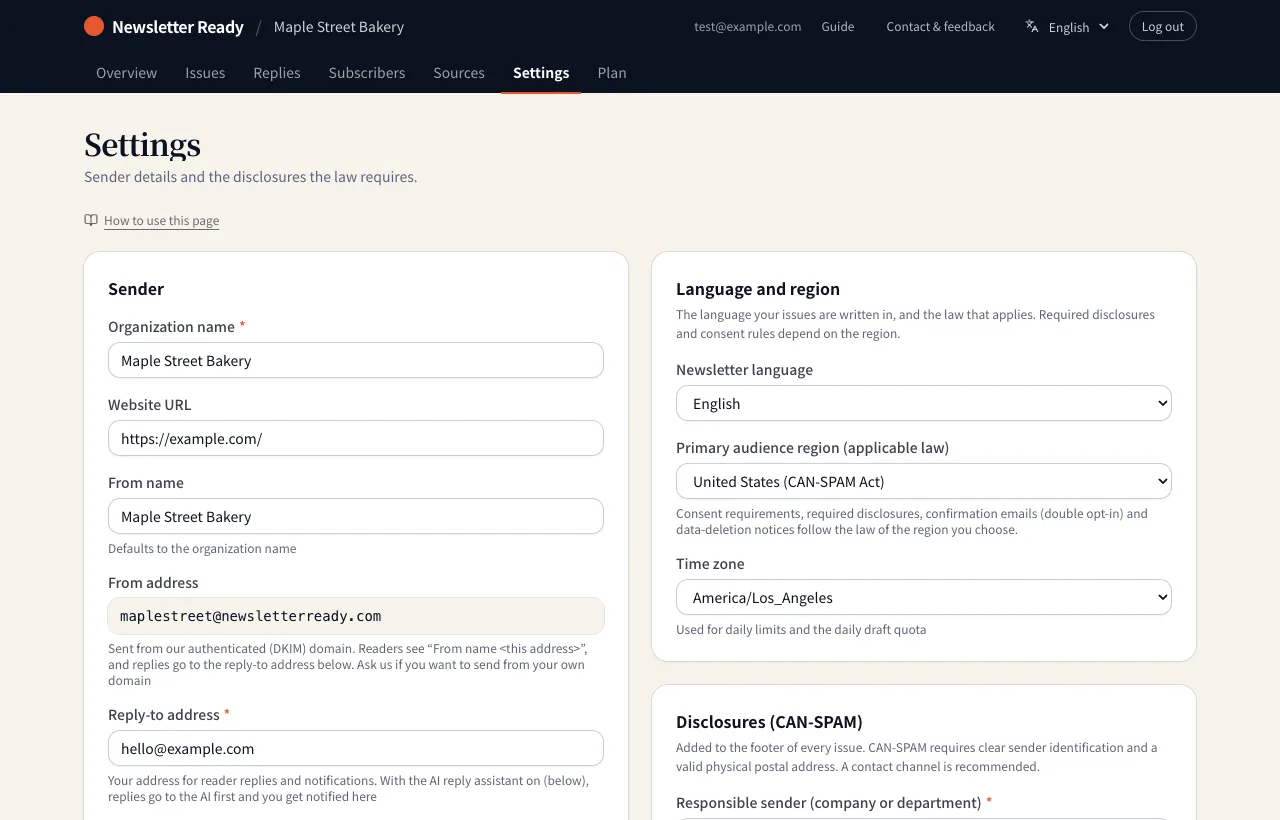The image size is (1280, 820).
Task: Click the book icon beside How to use this page
Action: pyautogui.click(x=91, y=220)
